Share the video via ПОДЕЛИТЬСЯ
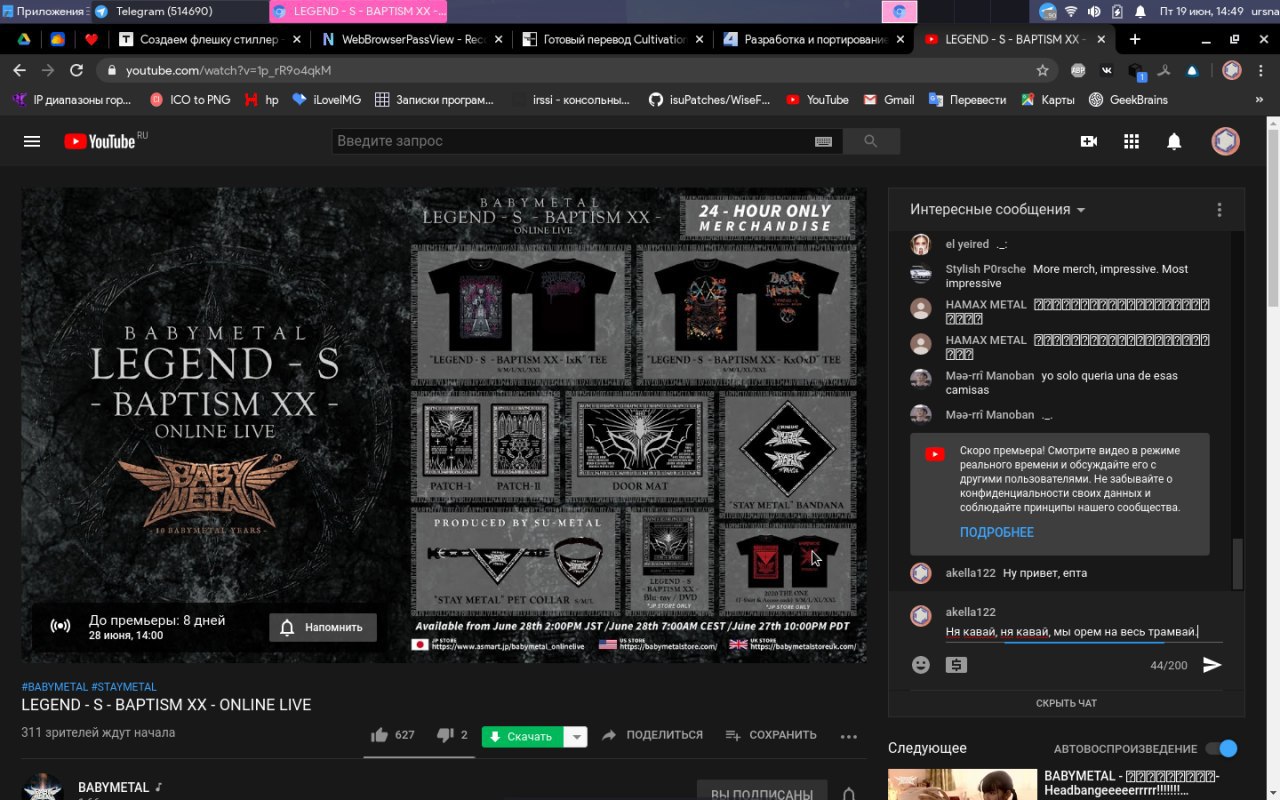Viewport: 1280px width, 800px height. 652,735
